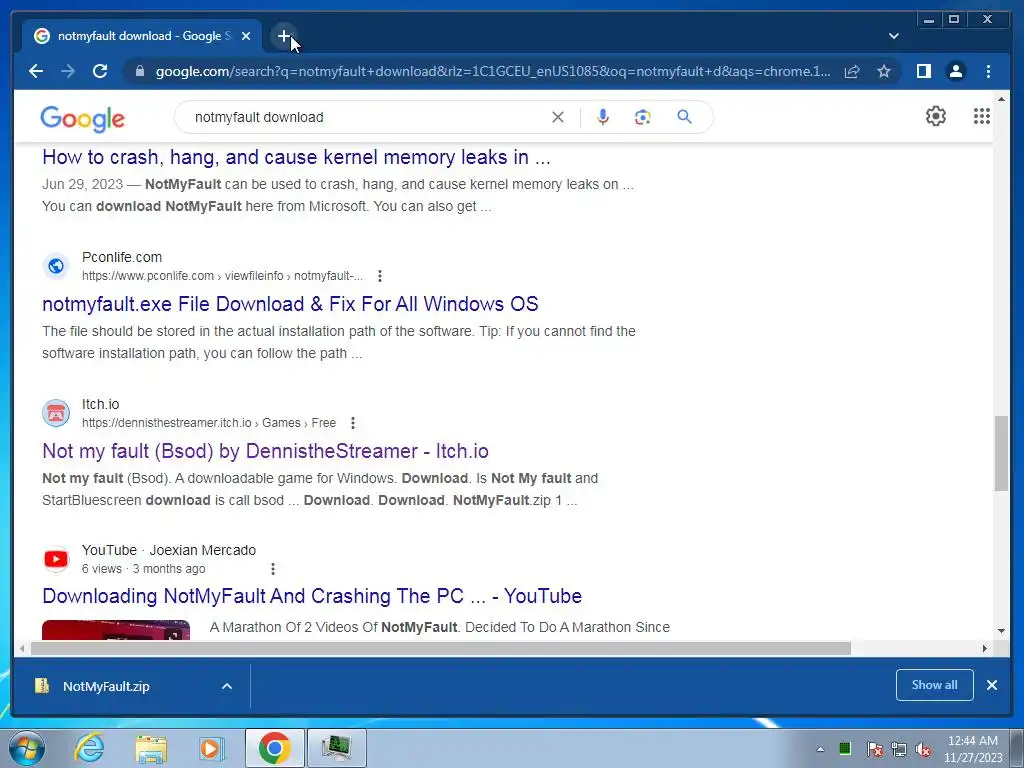Click the vertical scrollbar thumb
This screenshot has width=1024, height=768.
(x=1001, y=453)
